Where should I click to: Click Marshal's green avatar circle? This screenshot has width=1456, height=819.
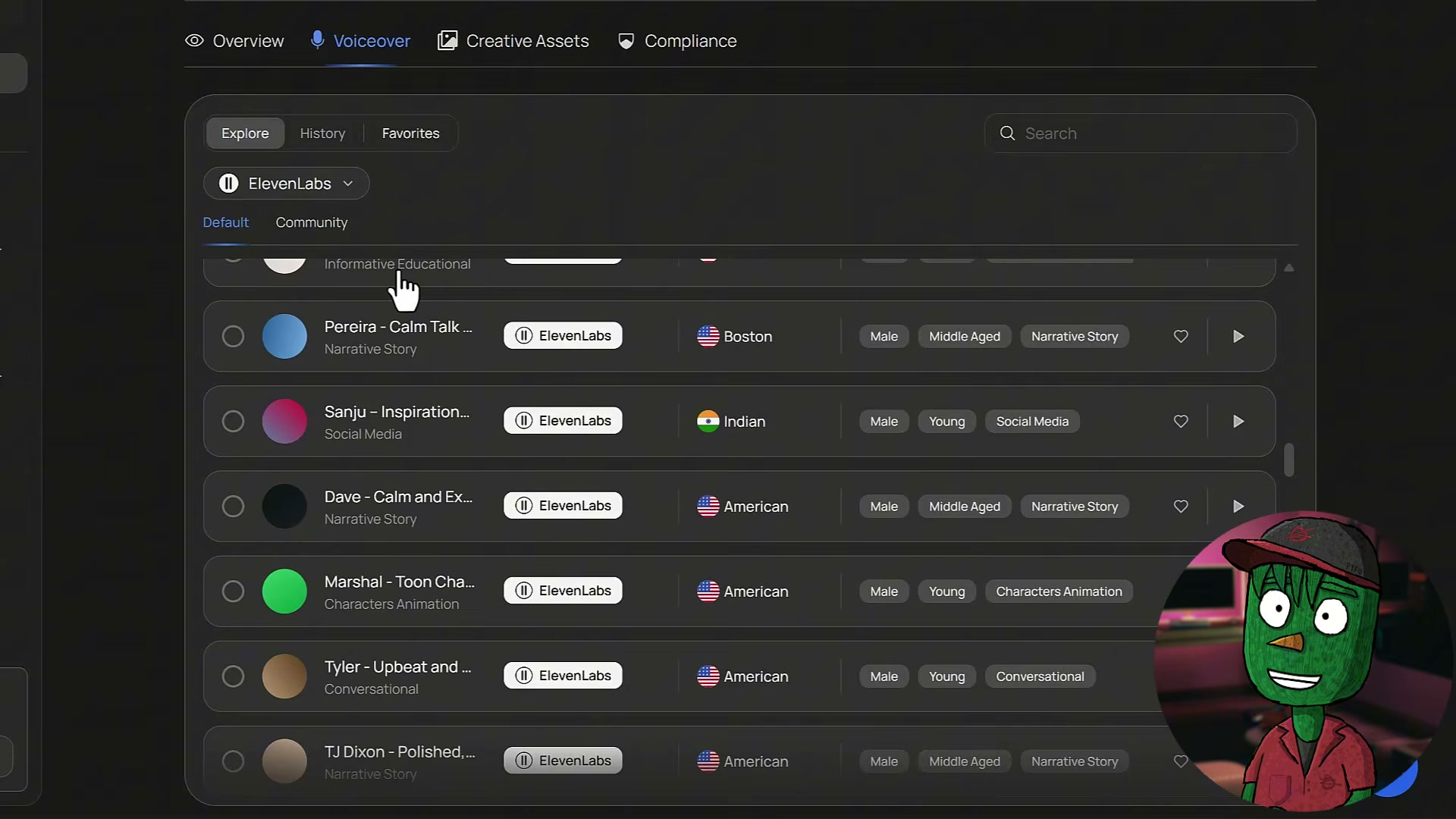coord(284,591)
